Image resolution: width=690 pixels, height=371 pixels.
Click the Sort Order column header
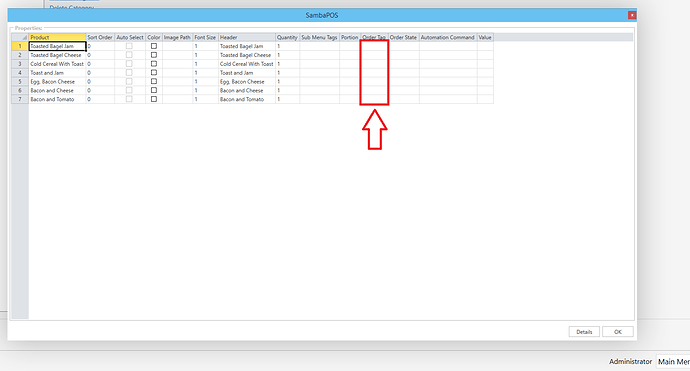[100, 37]
